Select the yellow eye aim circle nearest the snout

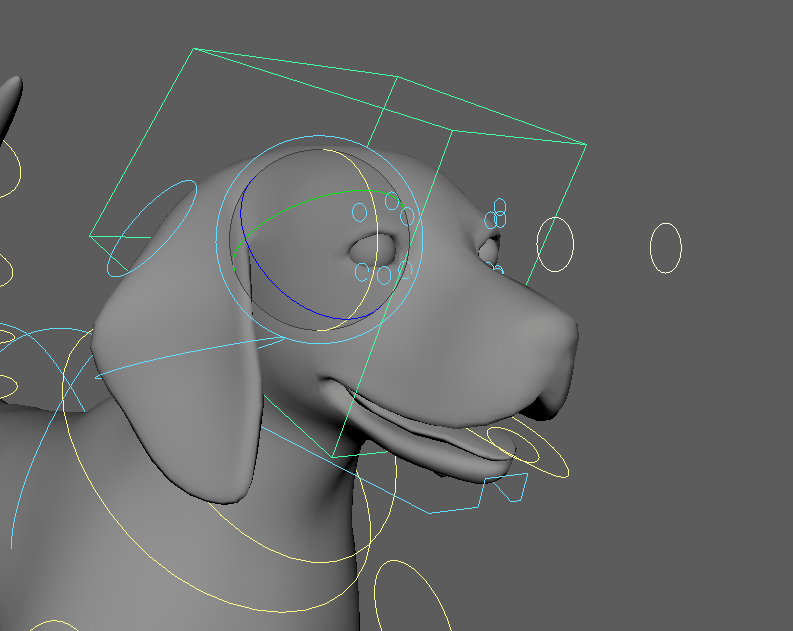click(x=555, y=244)
